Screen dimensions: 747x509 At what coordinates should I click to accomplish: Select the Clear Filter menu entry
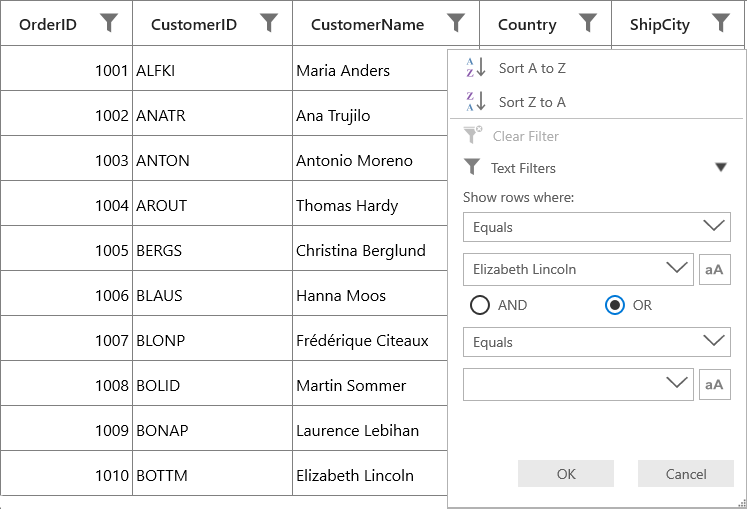[596, 136]
